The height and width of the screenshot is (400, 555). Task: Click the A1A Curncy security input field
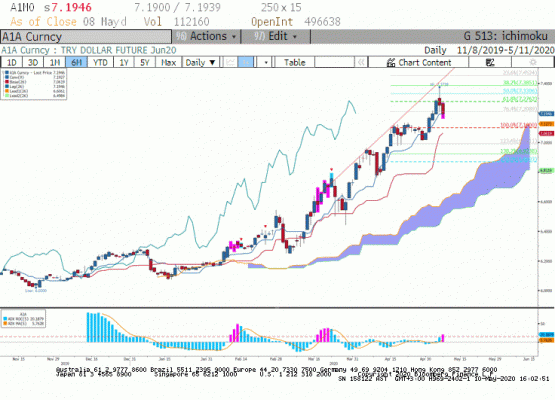click(86, 37)
